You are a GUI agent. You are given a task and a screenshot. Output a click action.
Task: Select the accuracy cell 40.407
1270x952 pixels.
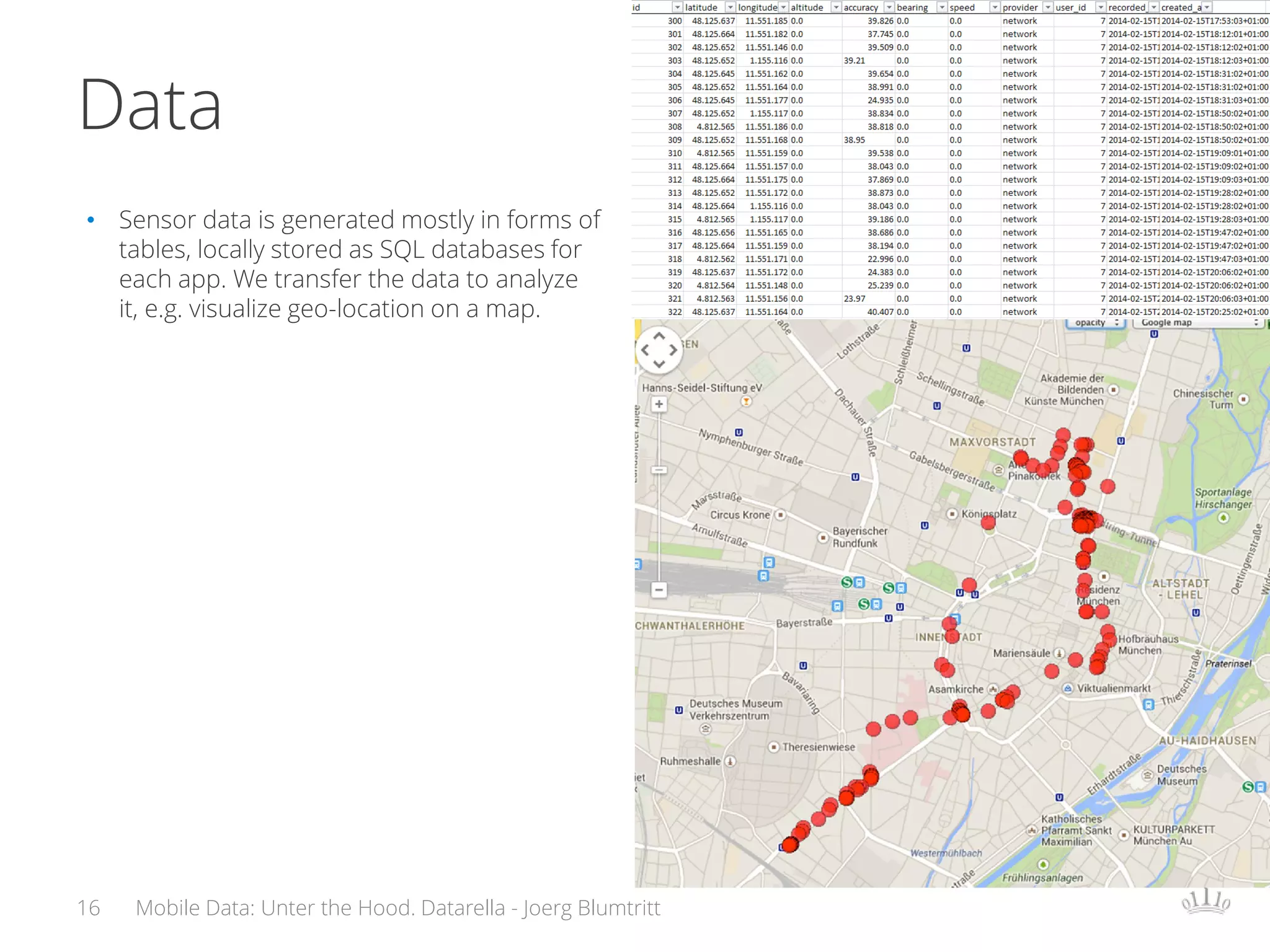(x=868, y=312)
